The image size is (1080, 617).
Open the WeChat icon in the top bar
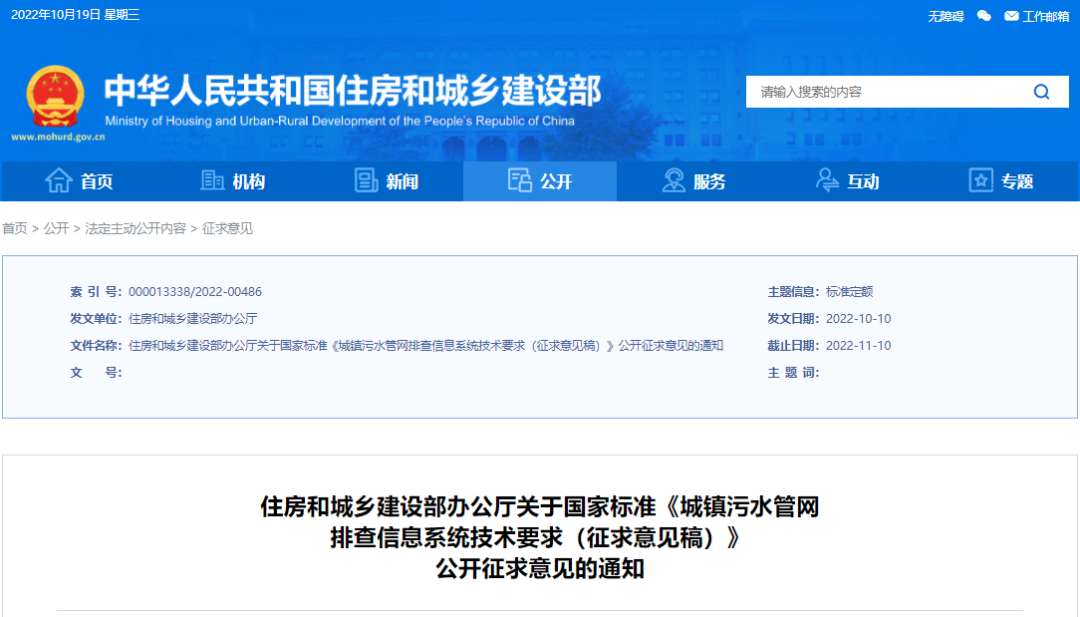[x=984, y=16]
